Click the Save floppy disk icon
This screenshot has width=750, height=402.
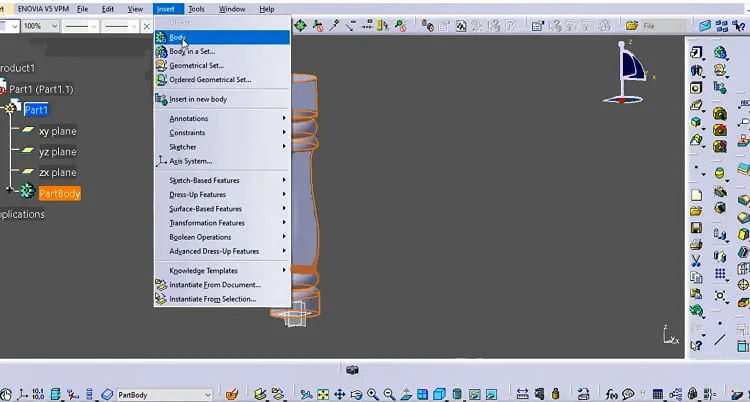click(x=696, y=228)
